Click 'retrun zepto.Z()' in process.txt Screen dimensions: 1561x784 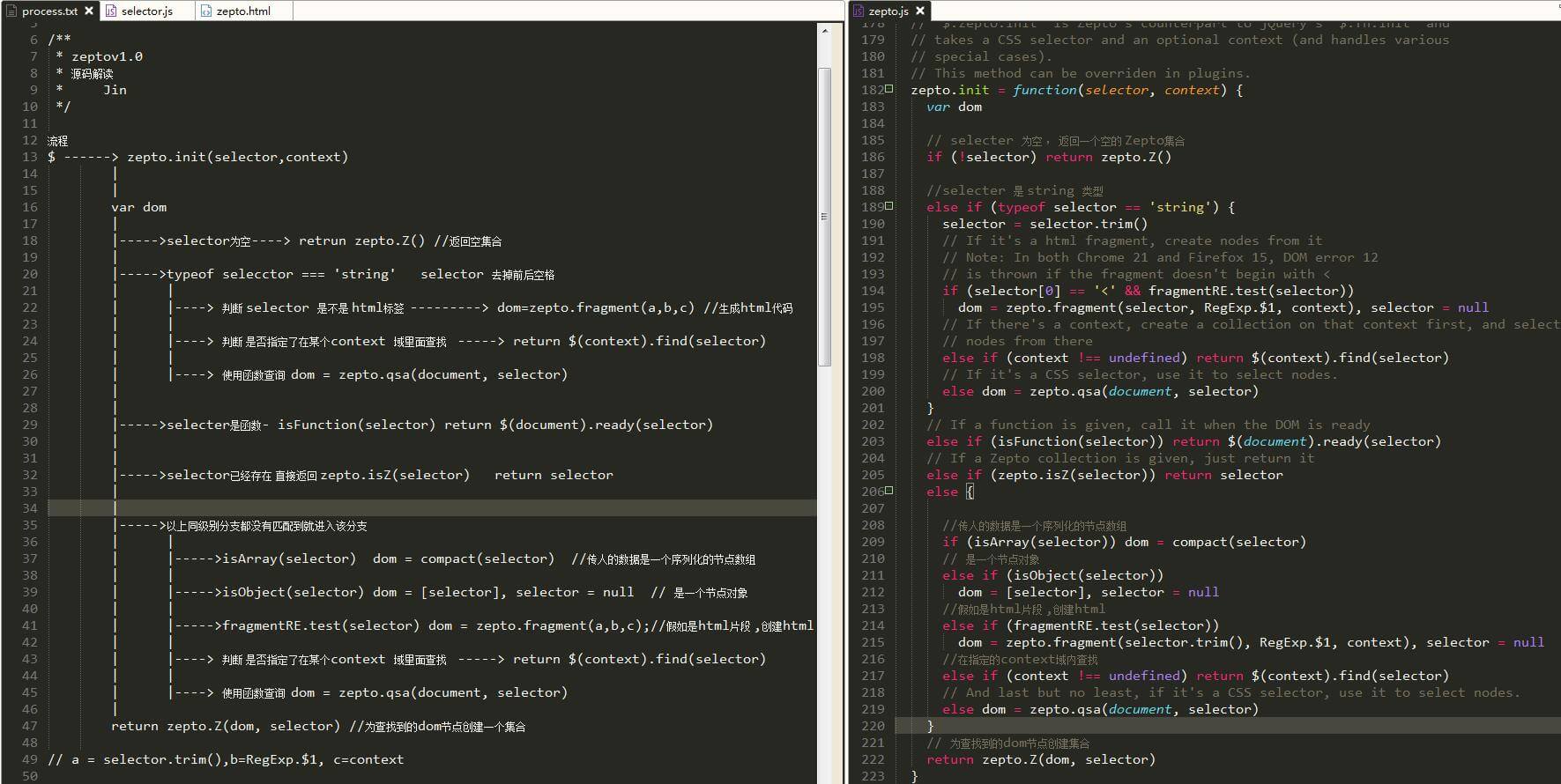tap(361, 240)
